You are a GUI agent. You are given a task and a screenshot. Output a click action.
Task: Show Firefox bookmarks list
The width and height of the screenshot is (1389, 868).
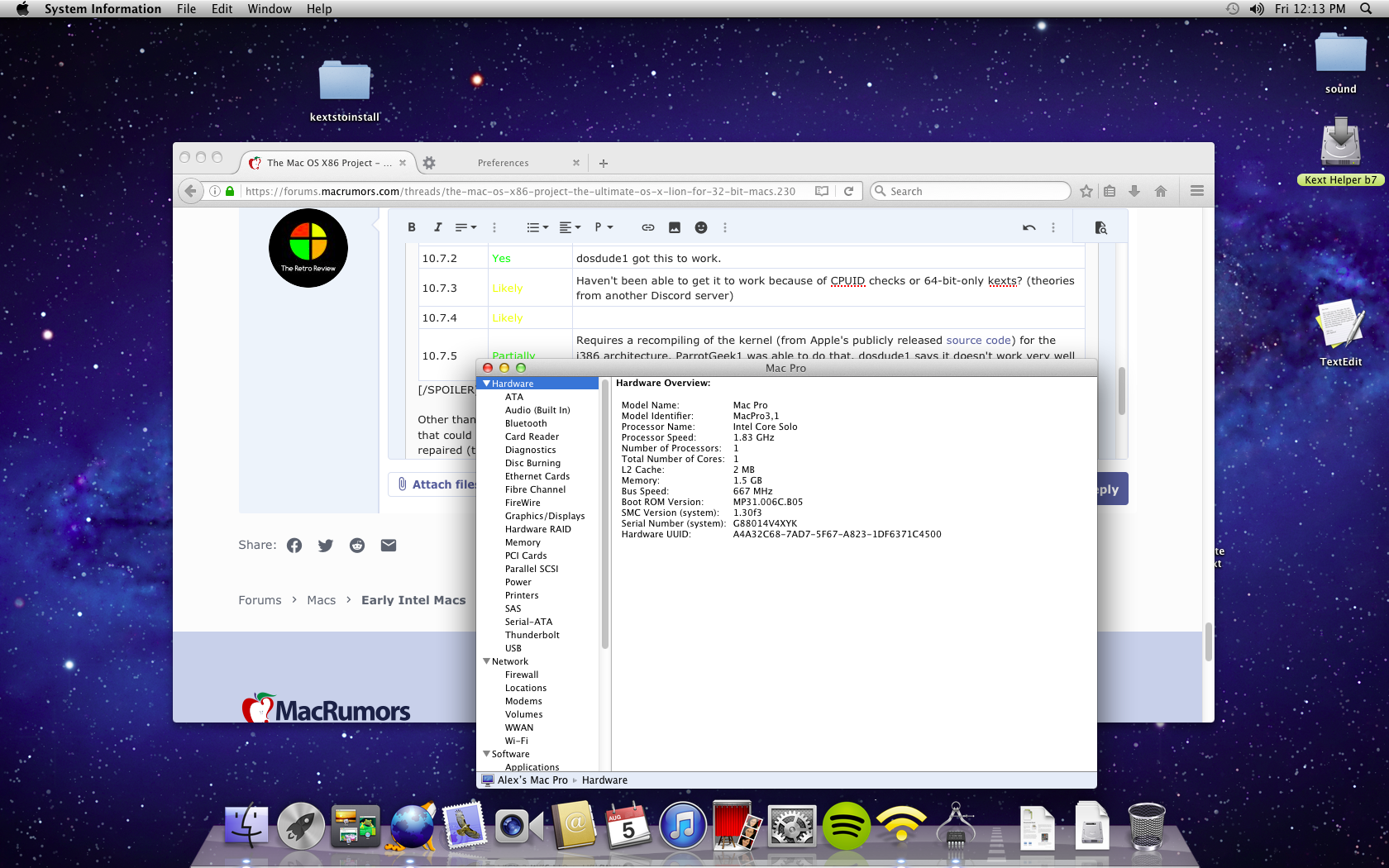[1110, 191]
